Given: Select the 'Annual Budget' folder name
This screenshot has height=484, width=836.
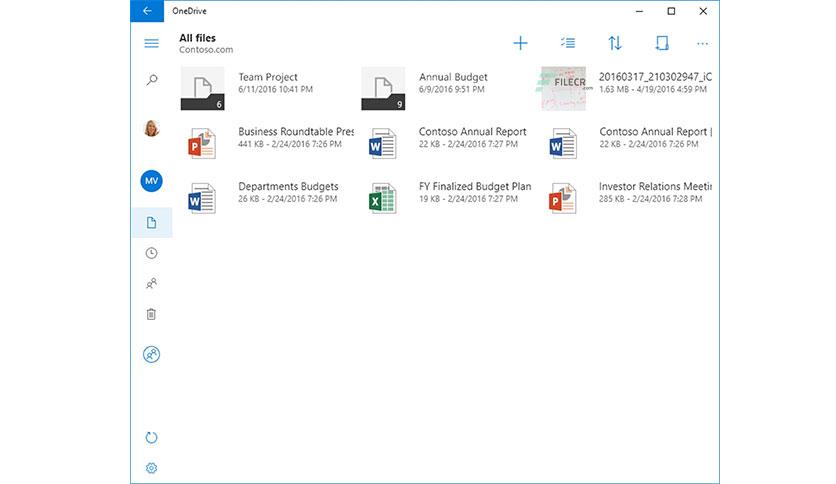Looking at the screenshot, I should pyautogui.click(x=453, y=77).
